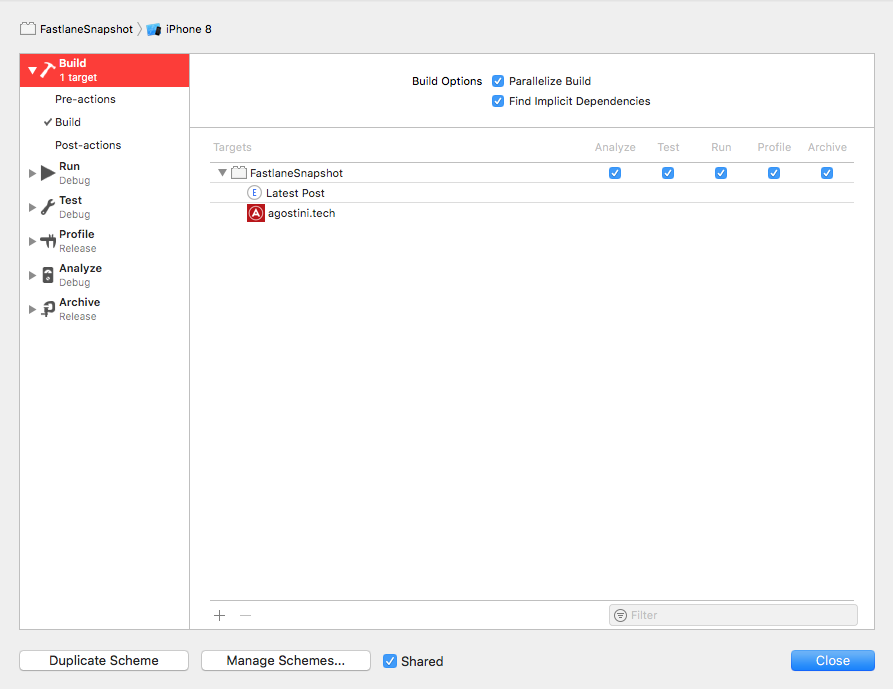Uncheck the Archive checkbox for FastlaneSnapshot
Screen dimensions: 893x689
(827, 173)
